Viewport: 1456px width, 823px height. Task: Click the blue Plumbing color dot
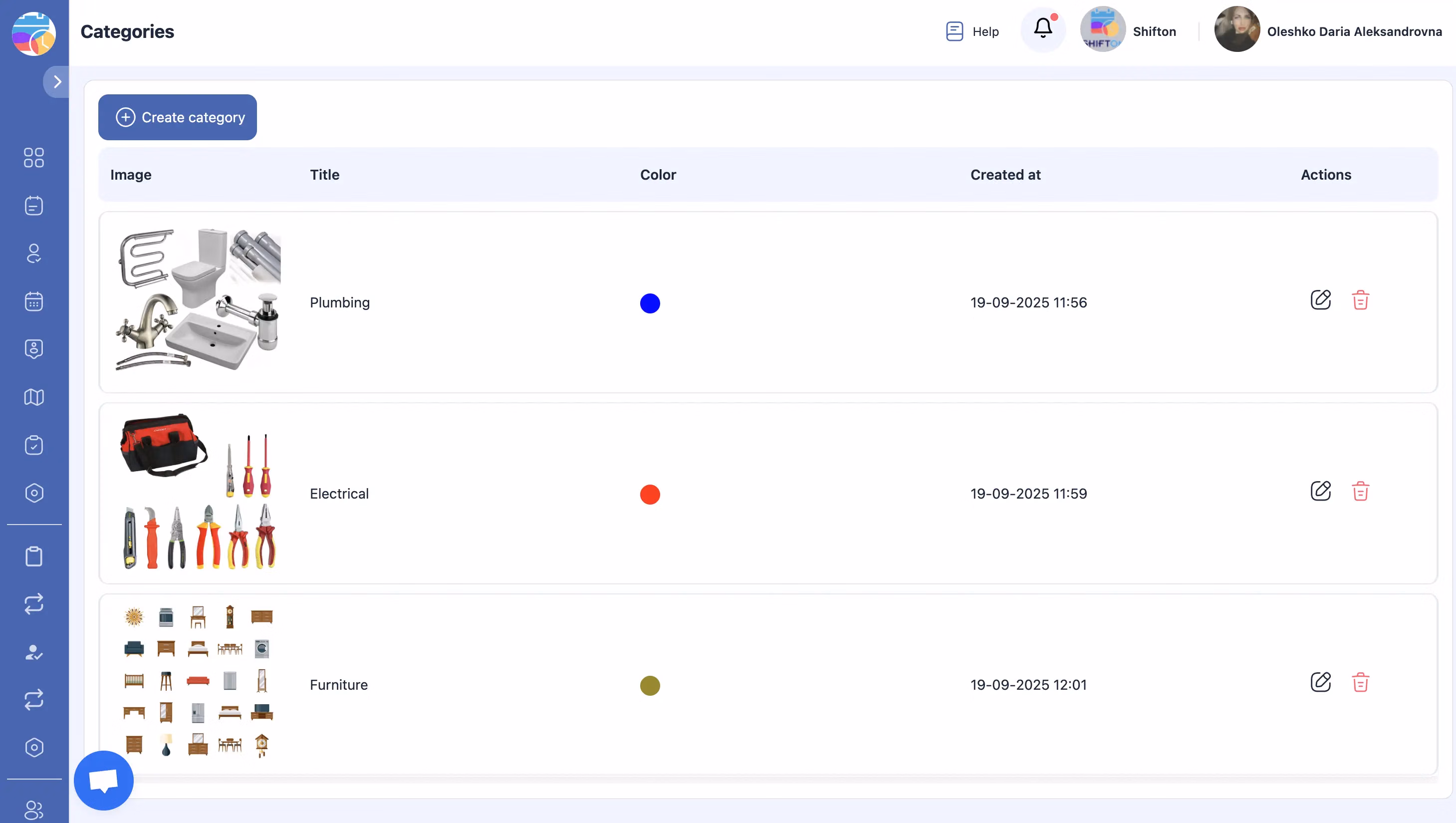(x=650, y=303)
